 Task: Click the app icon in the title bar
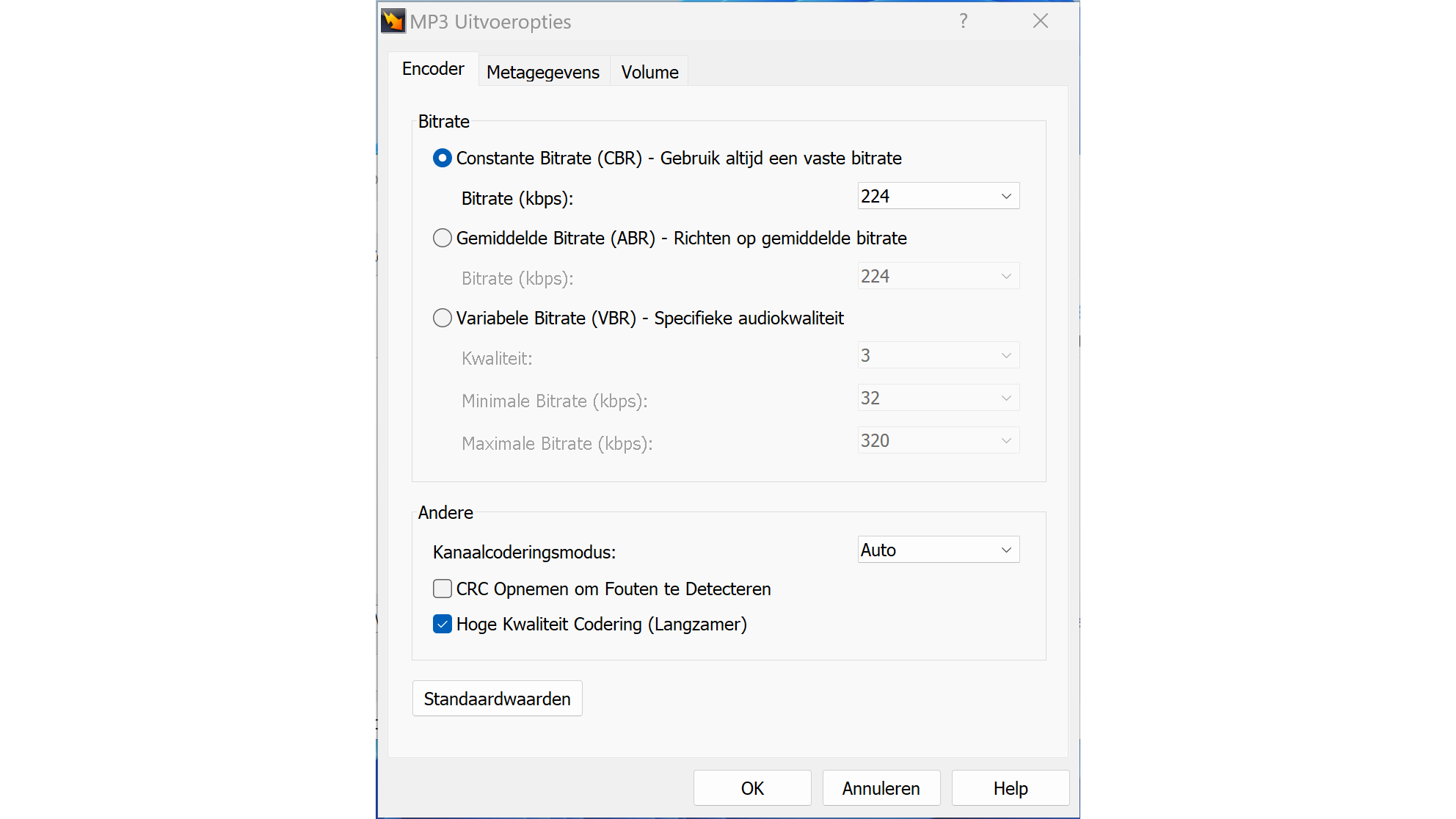[x=393, y=21]
